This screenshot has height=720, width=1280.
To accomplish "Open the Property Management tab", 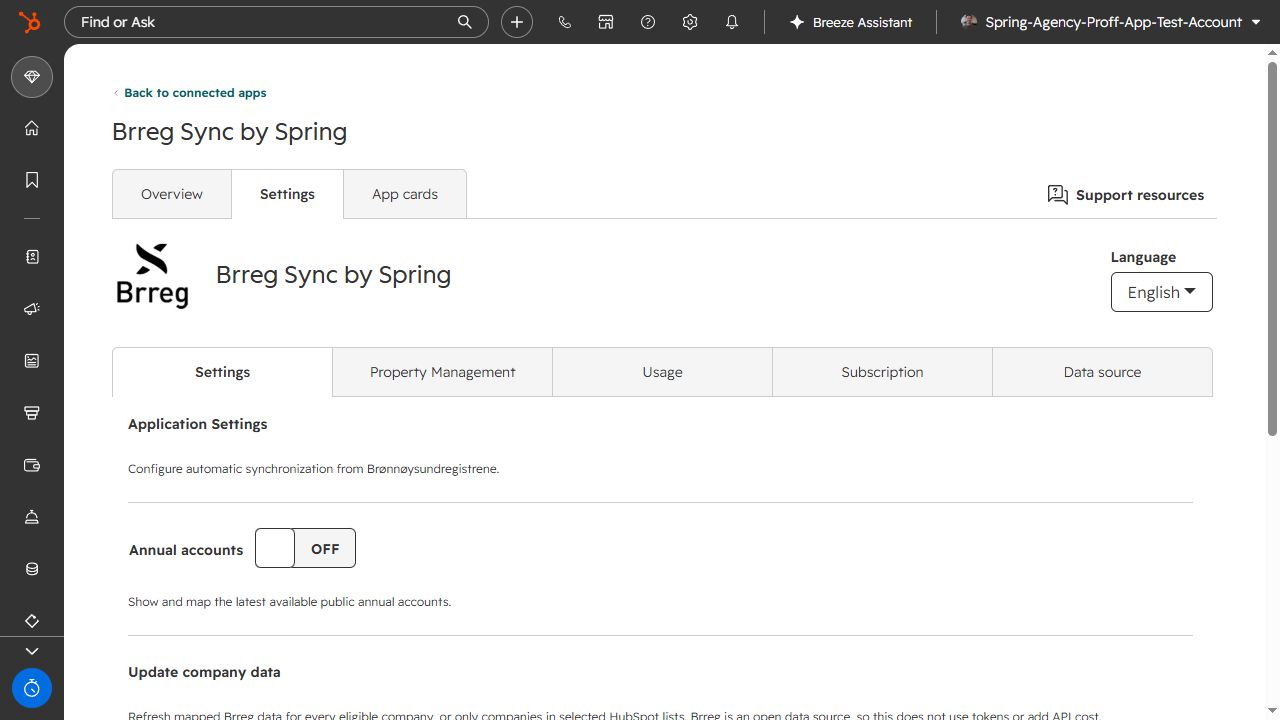I will coord(443,372).
